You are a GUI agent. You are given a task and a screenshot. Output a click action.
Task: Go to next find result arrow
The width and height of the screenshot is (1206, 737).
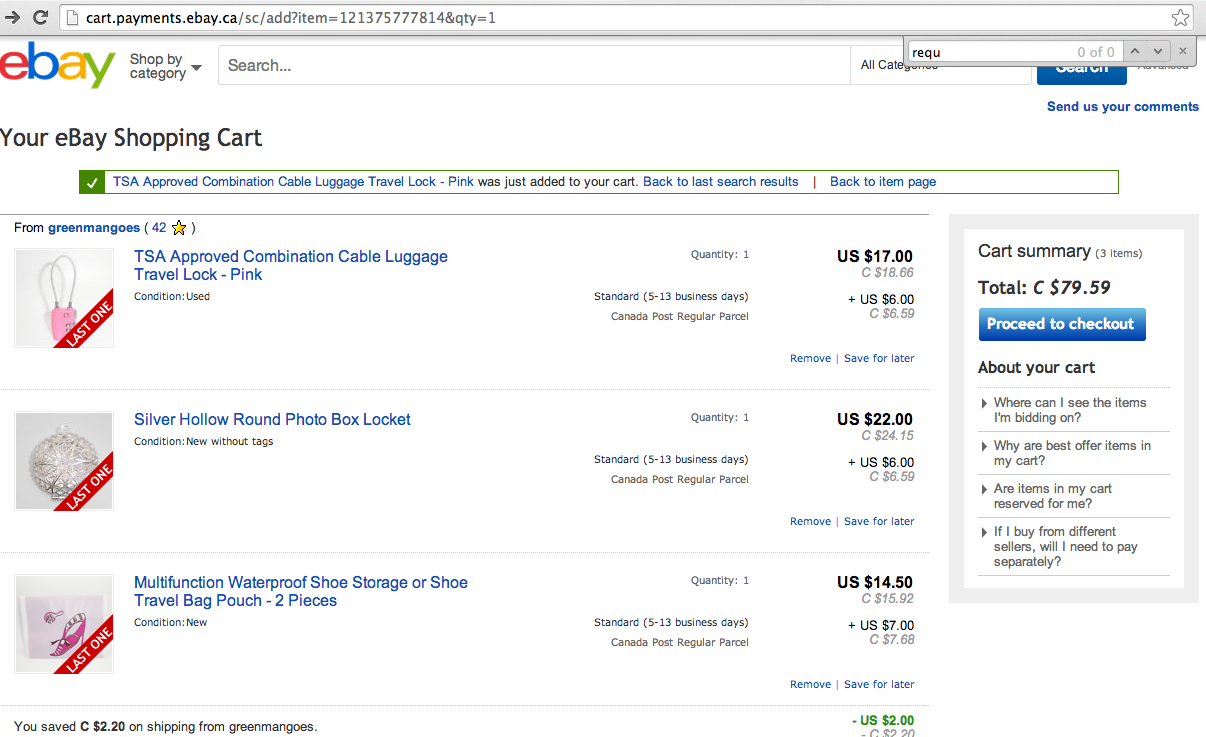coord(1158,51)
